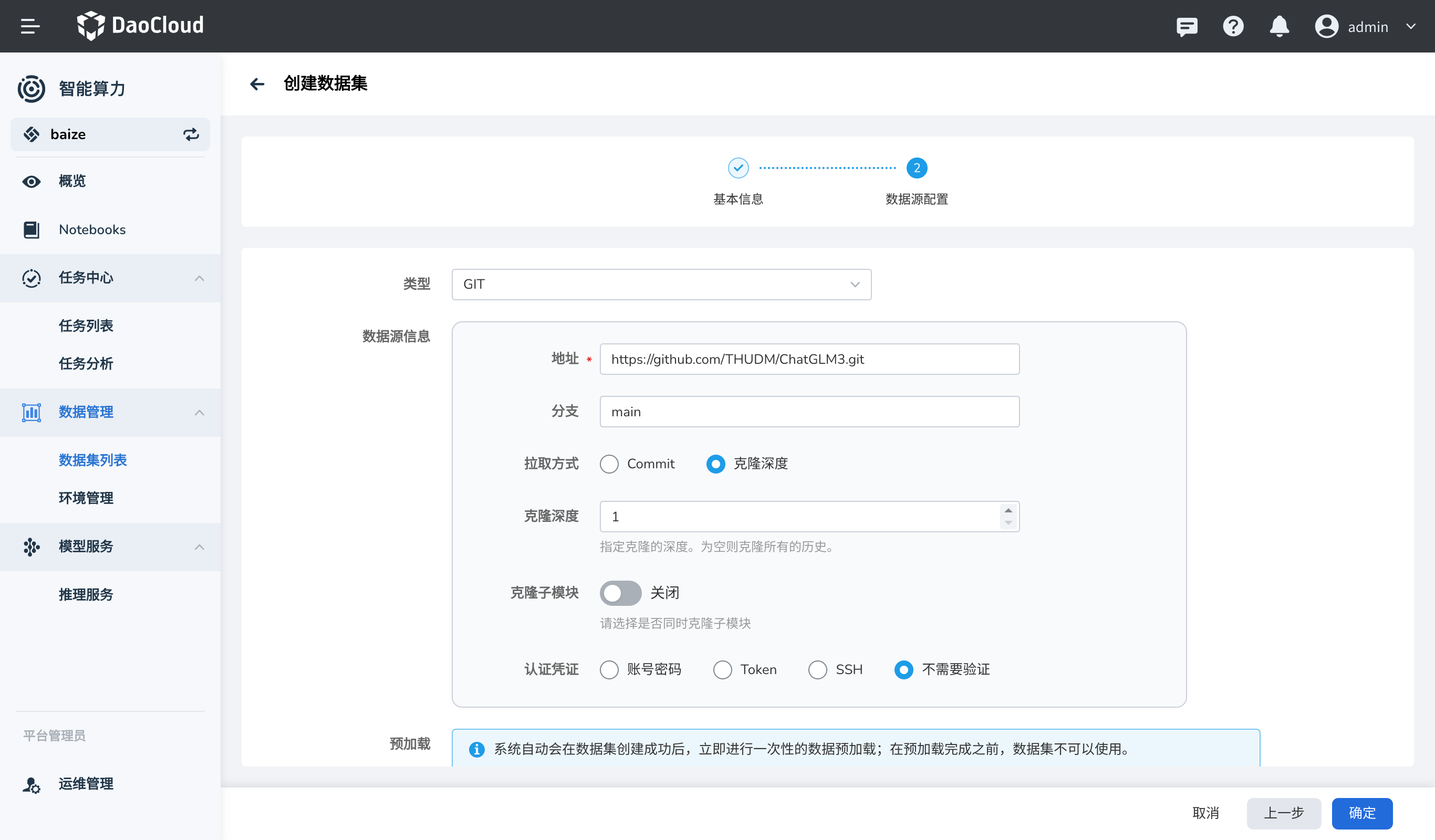Click the 确定 confirm button
Viewport: 1435px width, 840px height.
pos(1361,813)
